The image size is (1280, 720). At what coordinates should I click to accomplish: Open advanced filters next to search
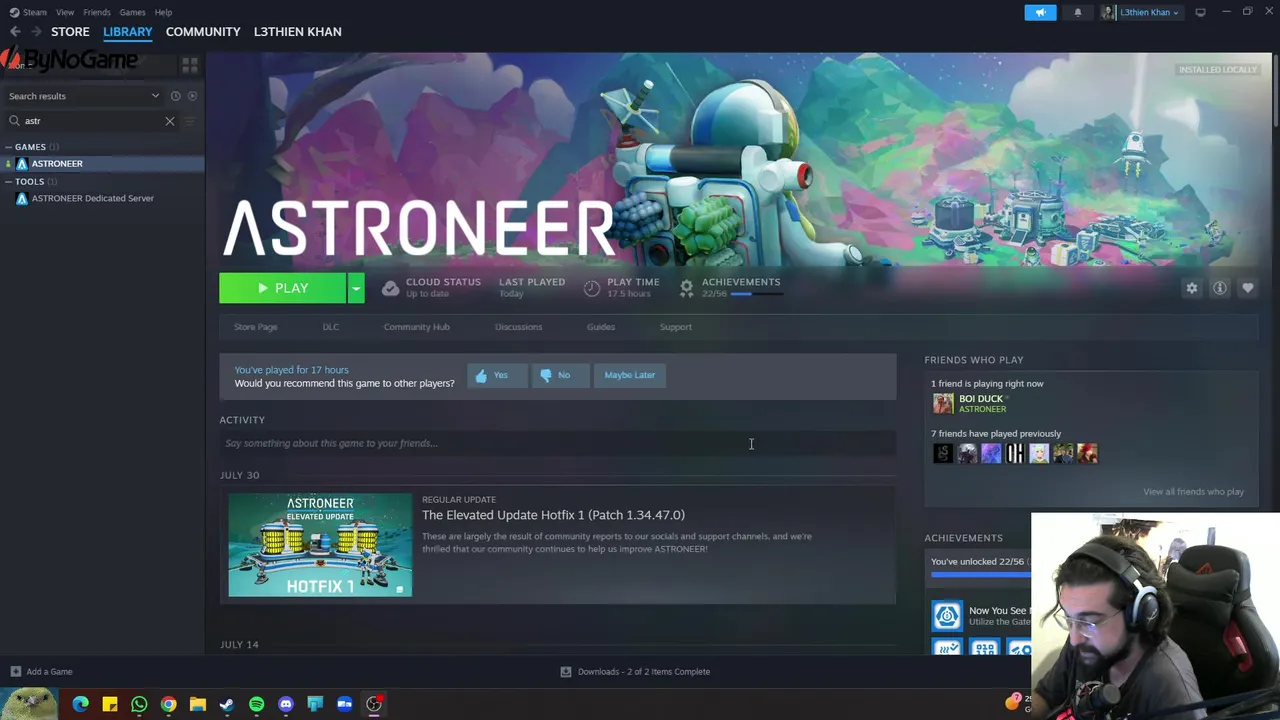[x=190, y=121]
